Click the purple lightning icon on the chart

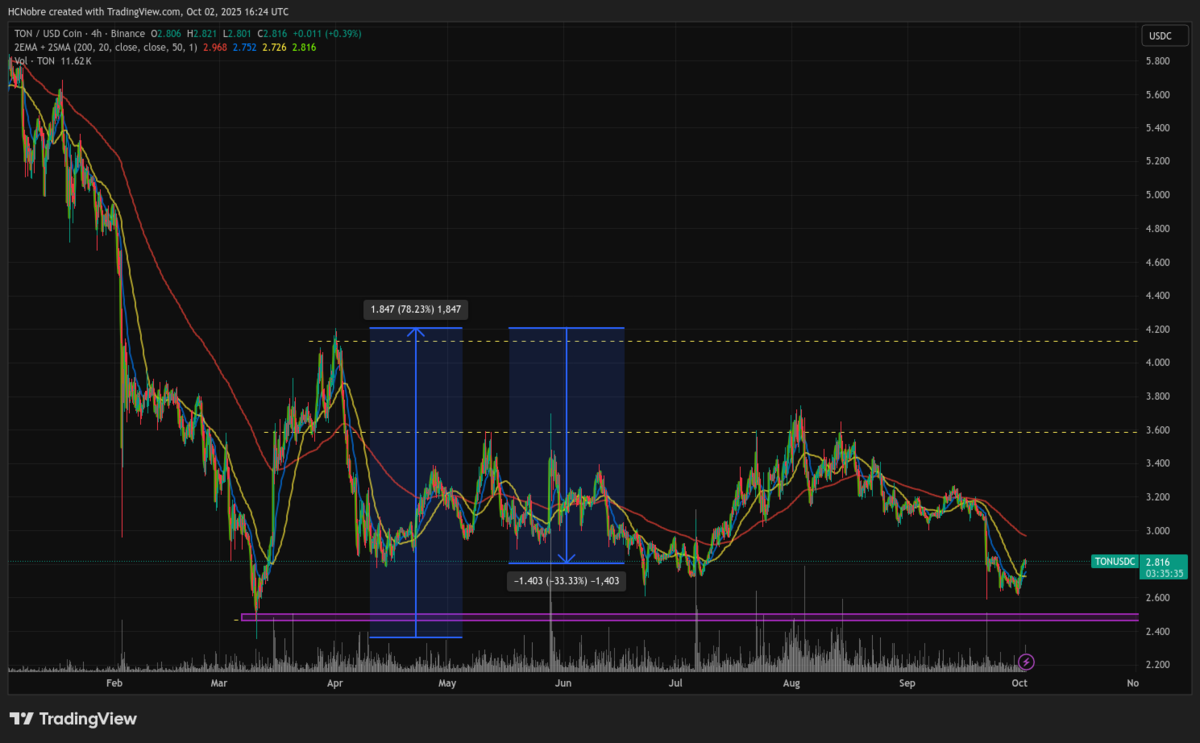point(1025,661)
